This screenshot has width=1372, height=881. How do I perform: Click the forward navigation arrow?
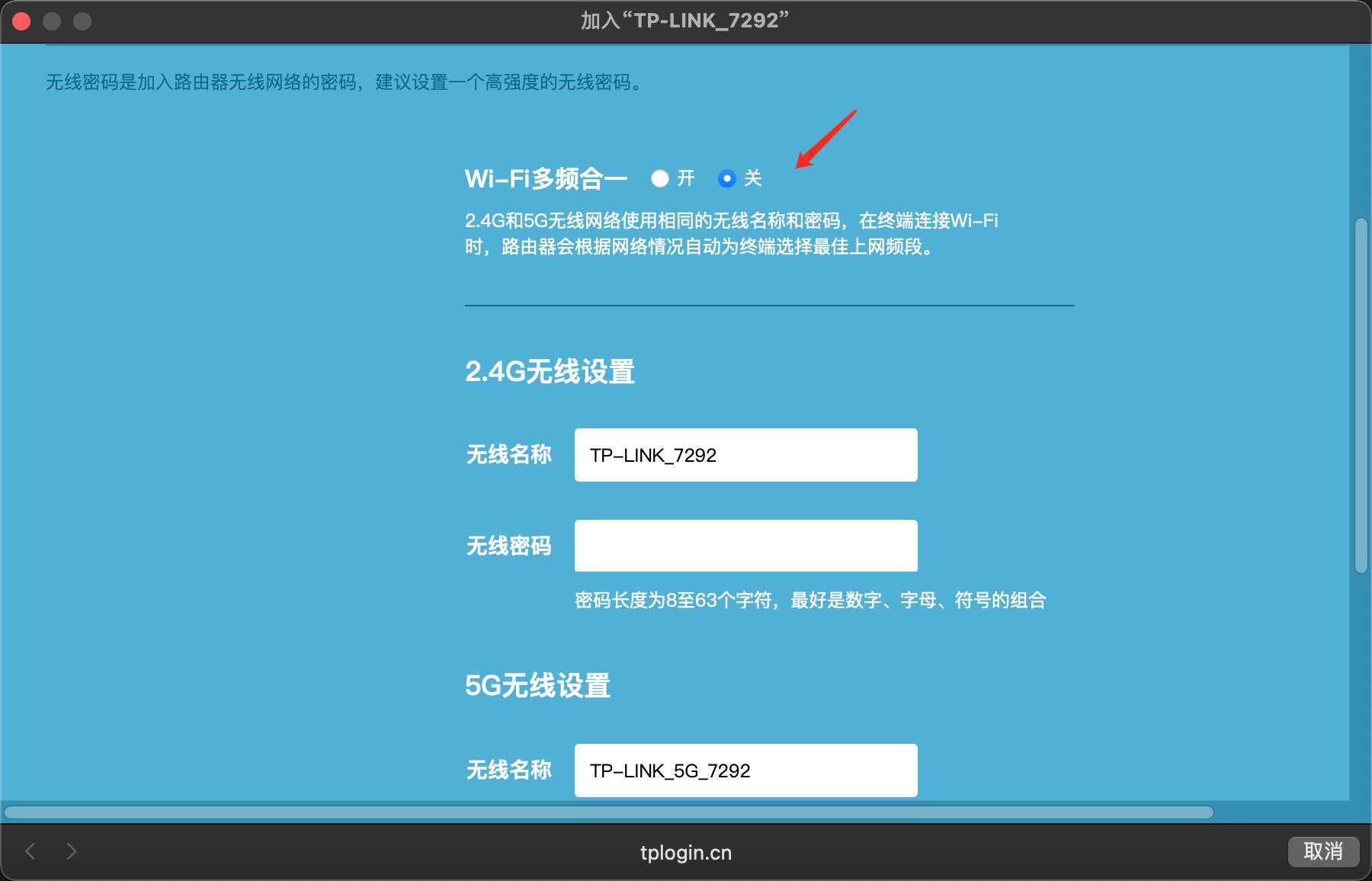tap(72, 852)
